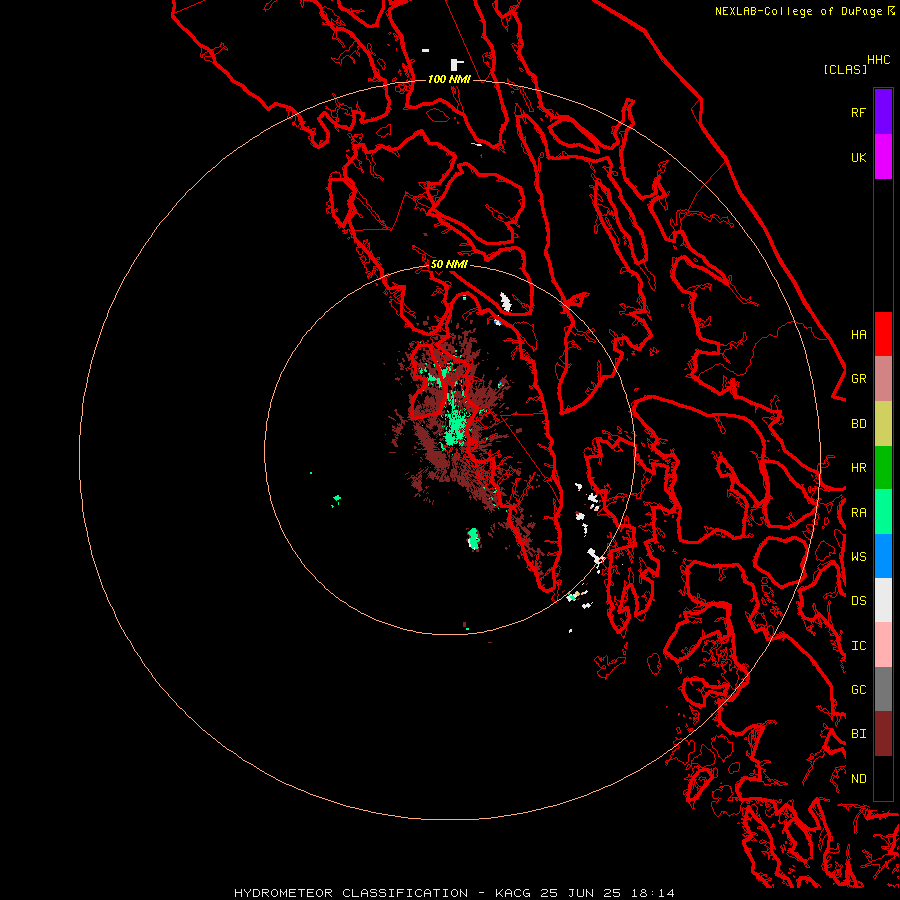
Task: Click the DS legend label
Action: coord(858,601)
